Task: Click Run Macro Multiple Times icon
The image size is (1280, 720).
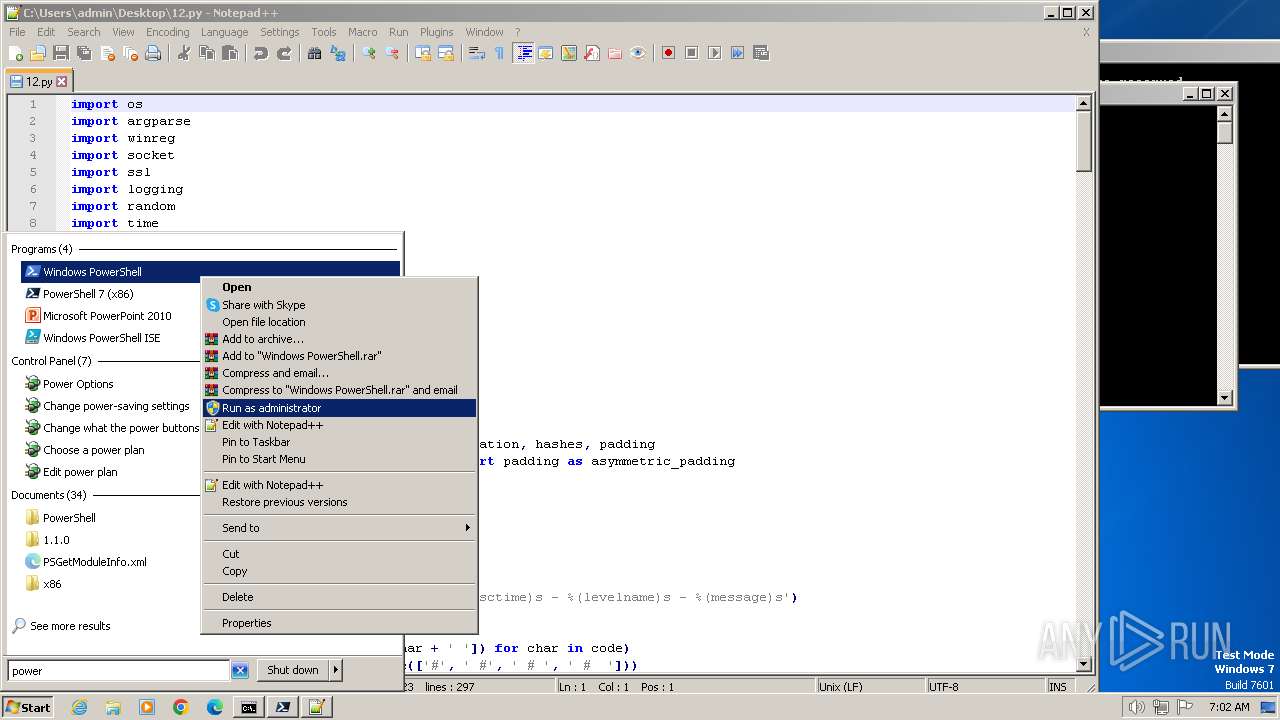Action: pyautogui.click(x=738, y=53)
